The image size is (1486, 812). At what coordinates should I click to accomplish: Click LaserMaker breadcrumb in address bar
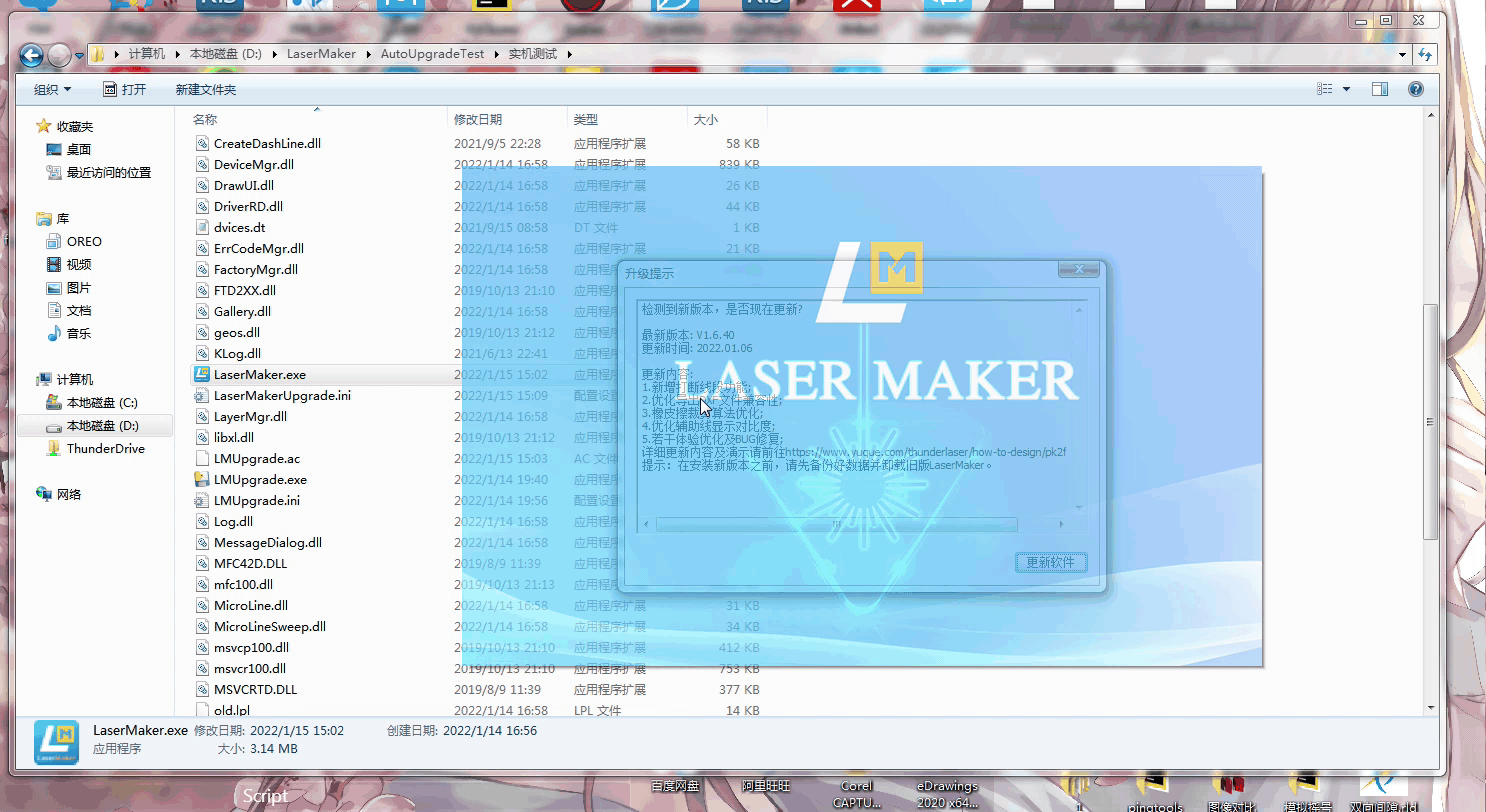click(321, 54)
